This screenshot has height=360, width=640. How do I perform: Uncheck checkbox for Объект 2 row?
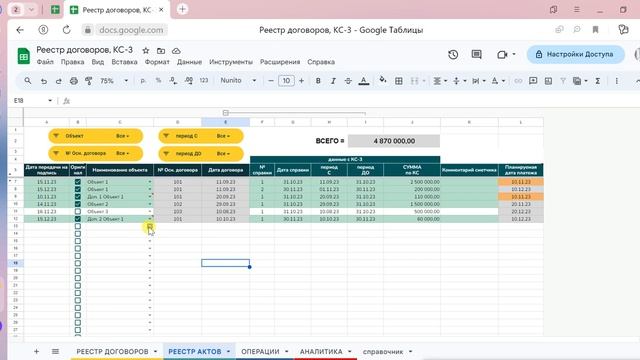click(x=78, y=204)
